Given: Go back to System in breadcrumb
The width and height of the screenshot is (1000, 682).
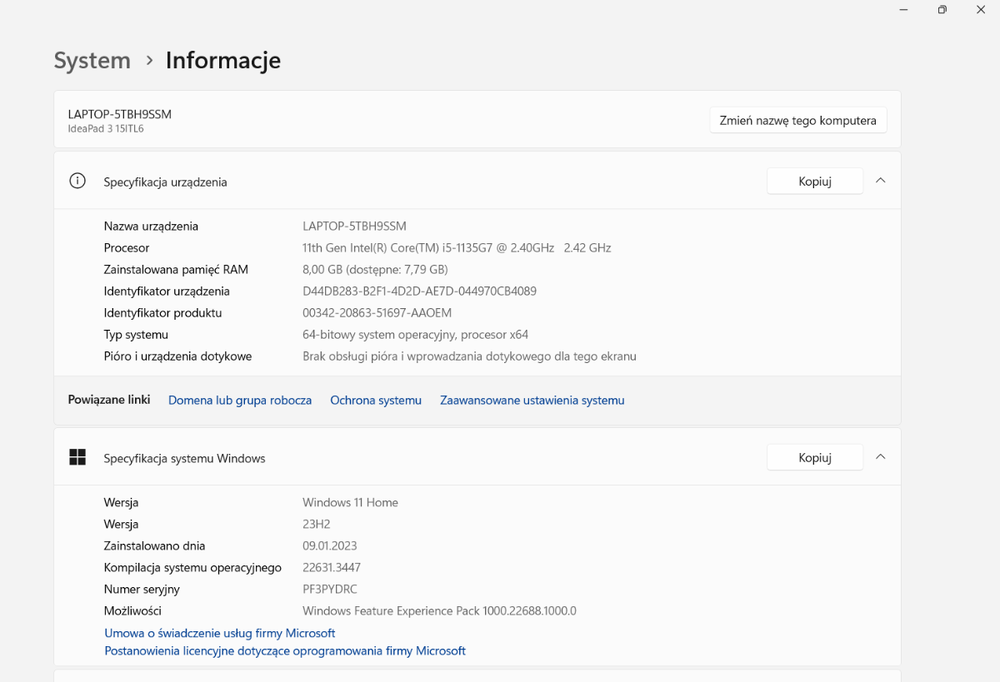Looking at the screenshot, I should click(92, 60).
